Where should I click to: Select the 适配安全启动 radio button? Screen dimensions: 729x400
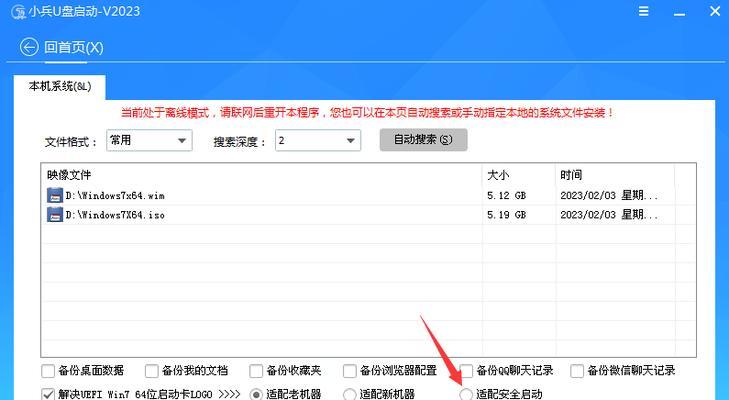click(x=466, y=394)
